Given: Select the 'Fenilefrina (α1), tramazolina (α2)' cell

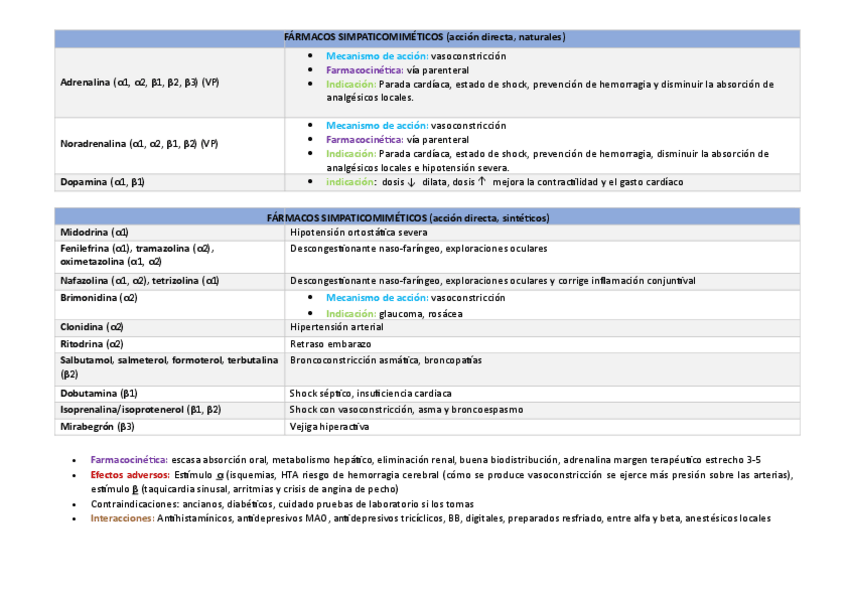Looking at the screenshot, I should click(x=169, y=257).
